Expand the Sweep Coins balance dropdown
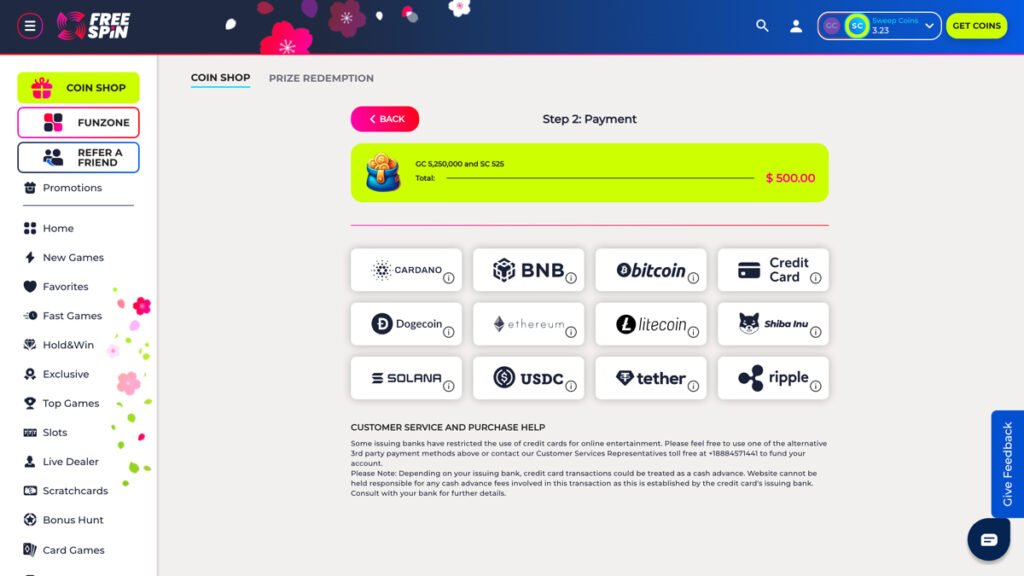 coord(929,26)
